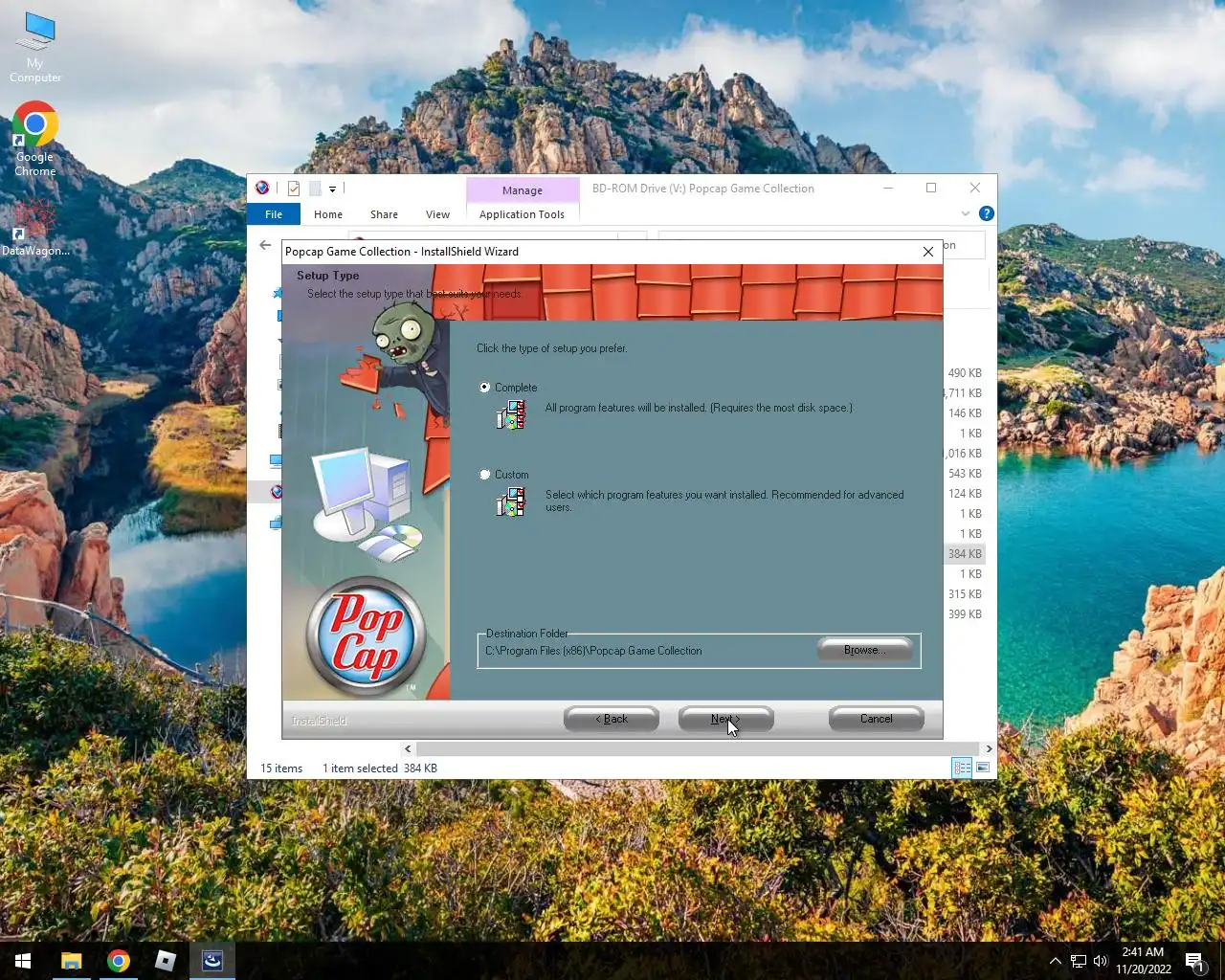The image size is (1225, 980).
Task: Select the 399 KB file row
Action: pos(965,613)
